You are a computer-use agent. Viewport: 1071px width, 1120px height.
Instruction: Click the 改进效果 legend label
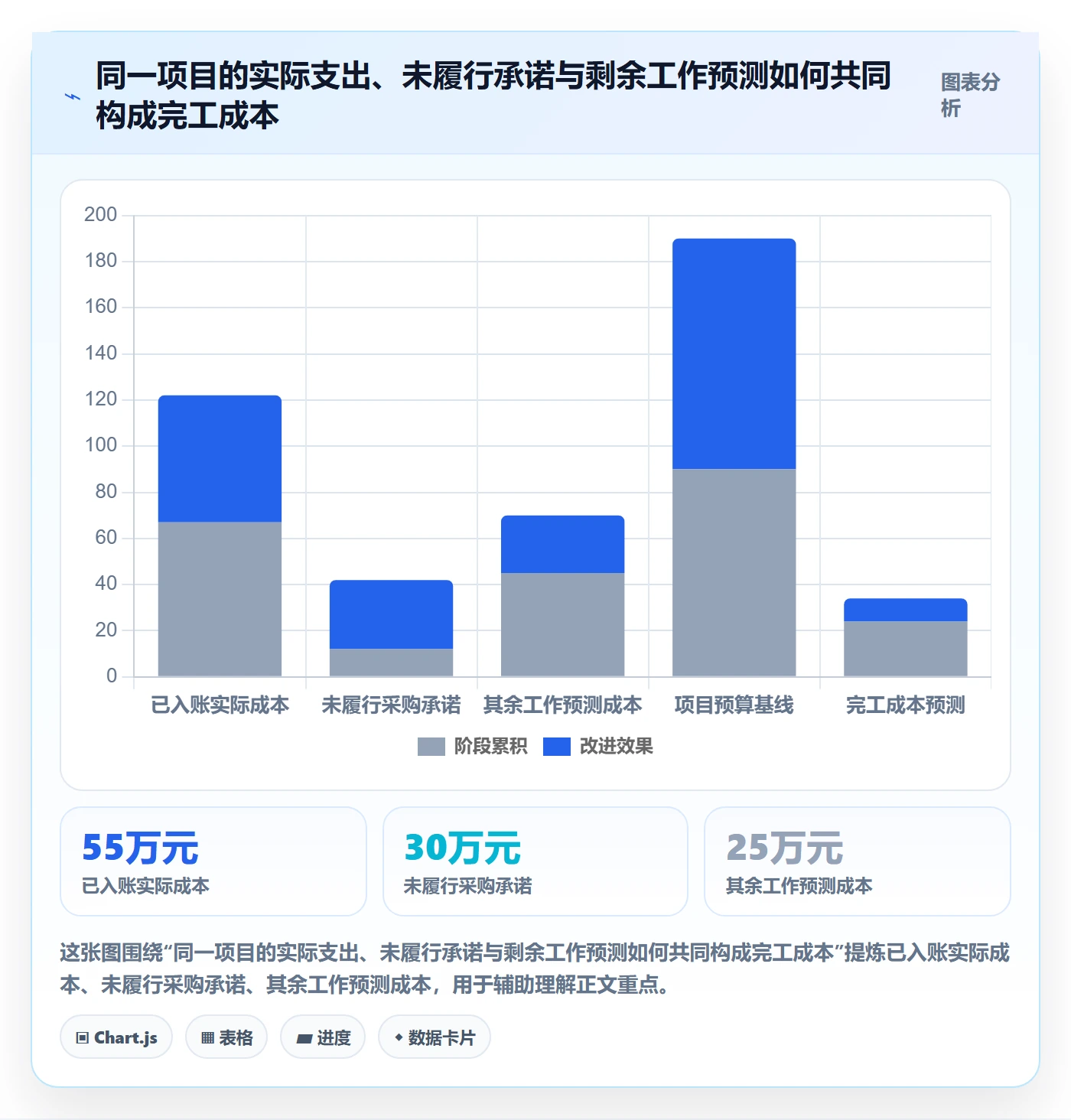click(616, 747)
